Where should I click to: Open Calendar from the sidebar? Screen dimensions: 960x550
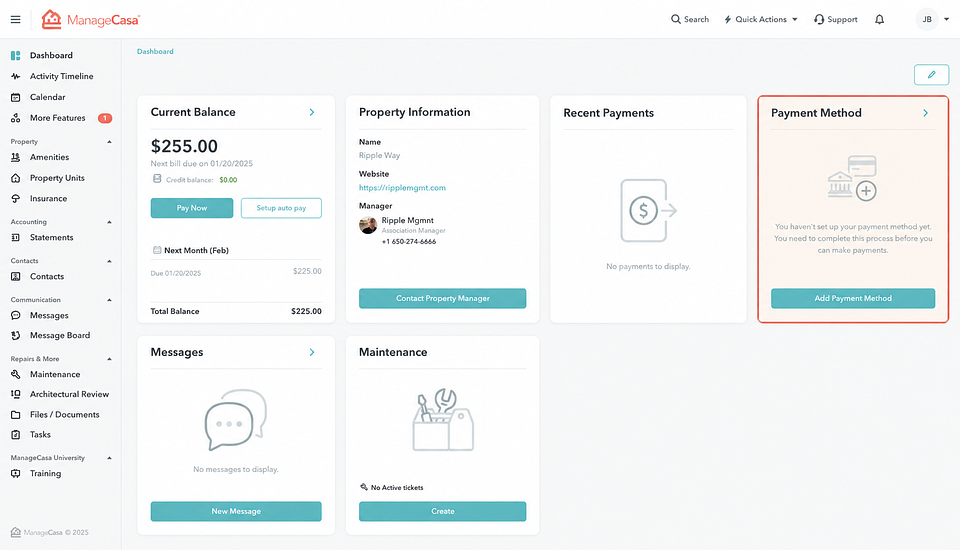coord(47,97)
